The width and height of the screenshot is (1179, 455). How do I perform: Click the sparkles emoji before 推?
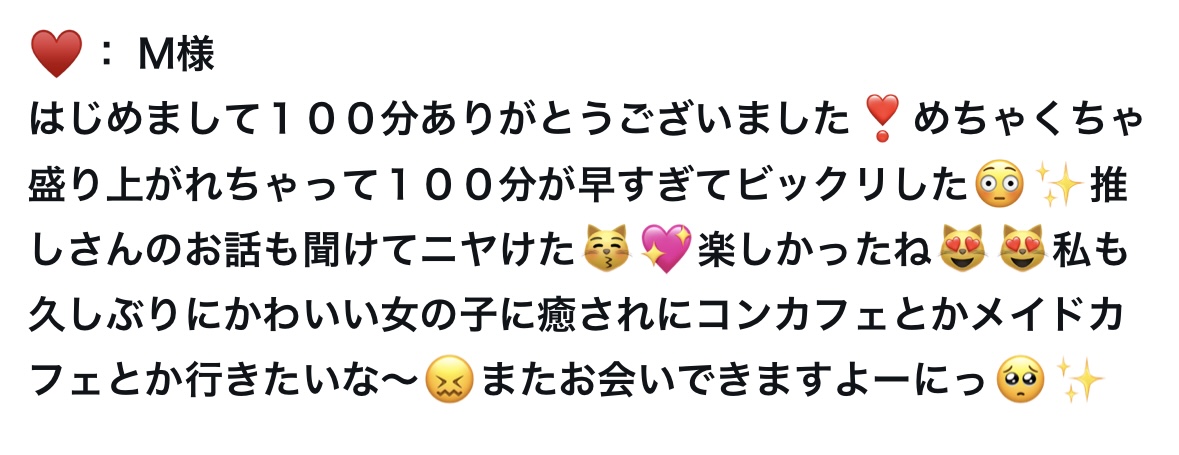tap(1059, 184)
